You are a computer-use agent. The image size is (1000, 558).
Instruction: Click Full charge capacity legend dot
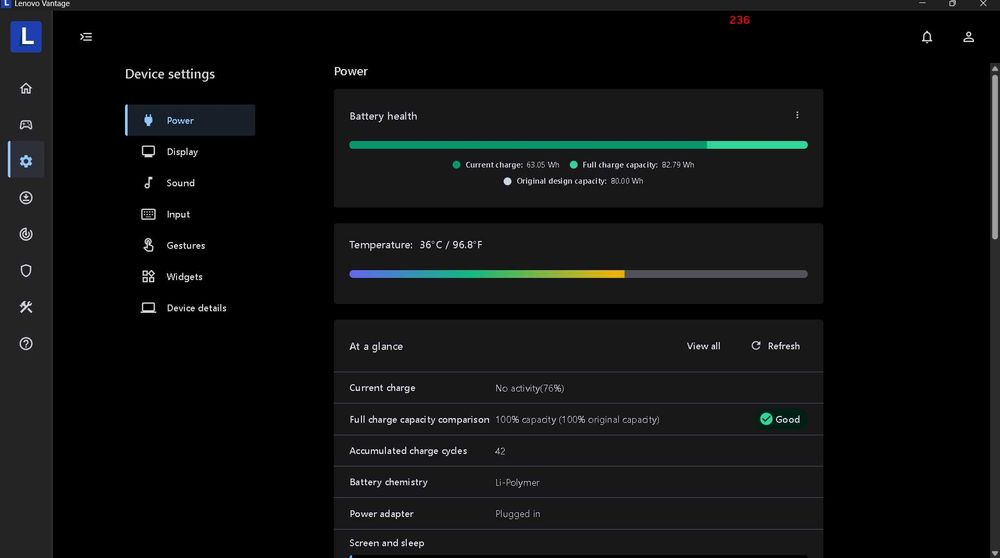coord(573,165)
